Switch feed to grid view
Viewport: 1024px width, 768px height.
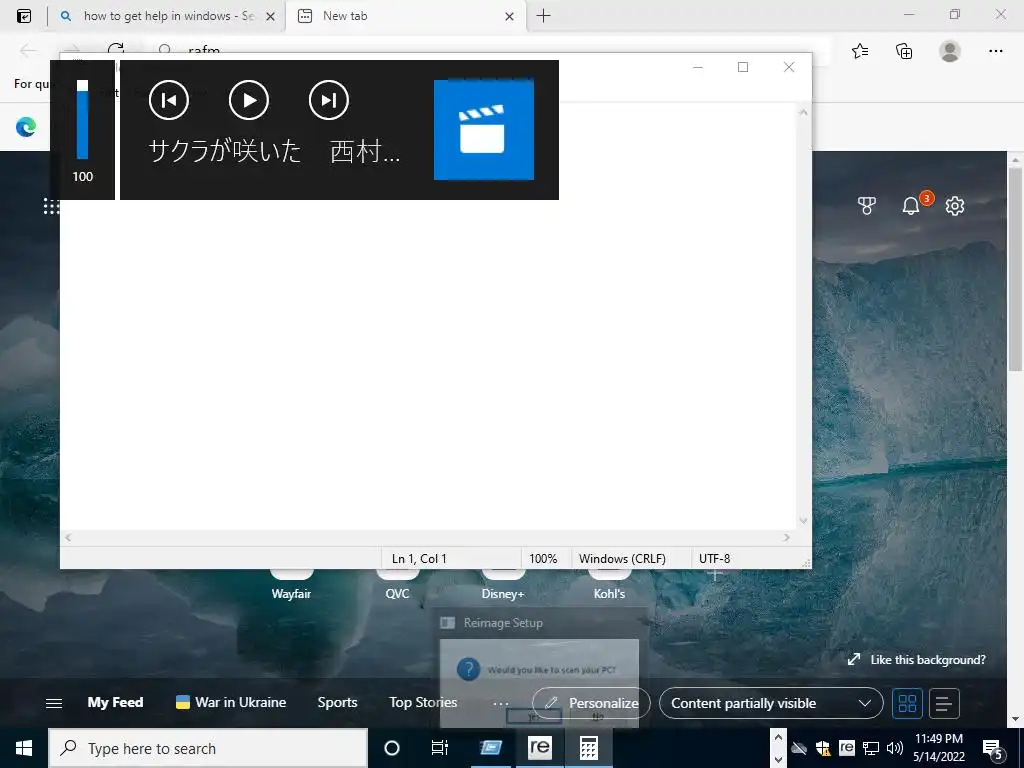(907, 703)
